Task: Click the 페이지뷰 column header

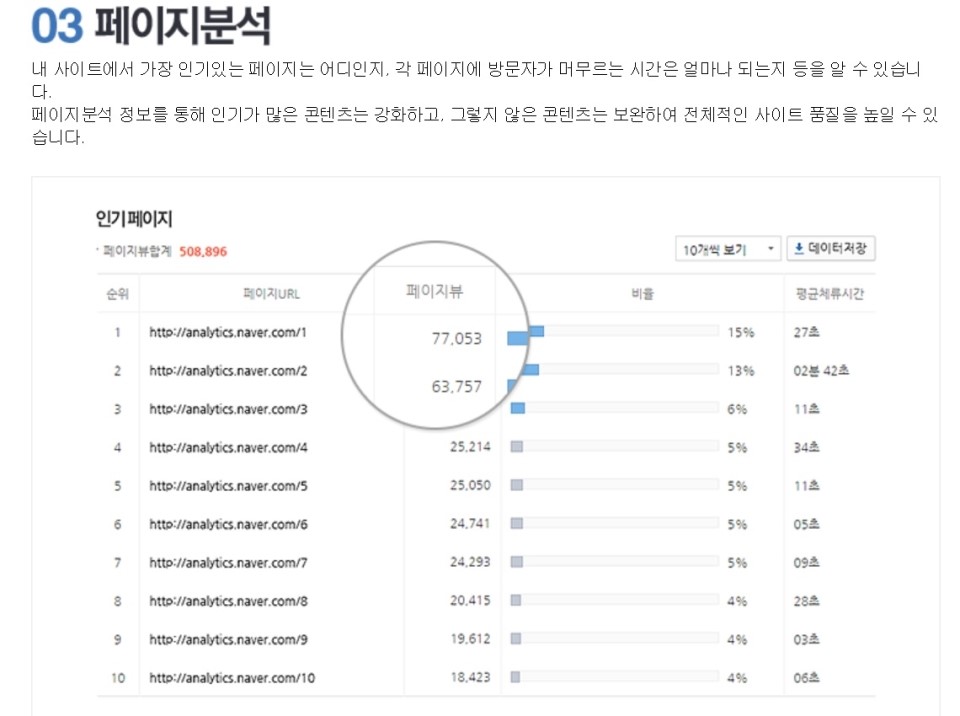Action: tap(434, 291)
